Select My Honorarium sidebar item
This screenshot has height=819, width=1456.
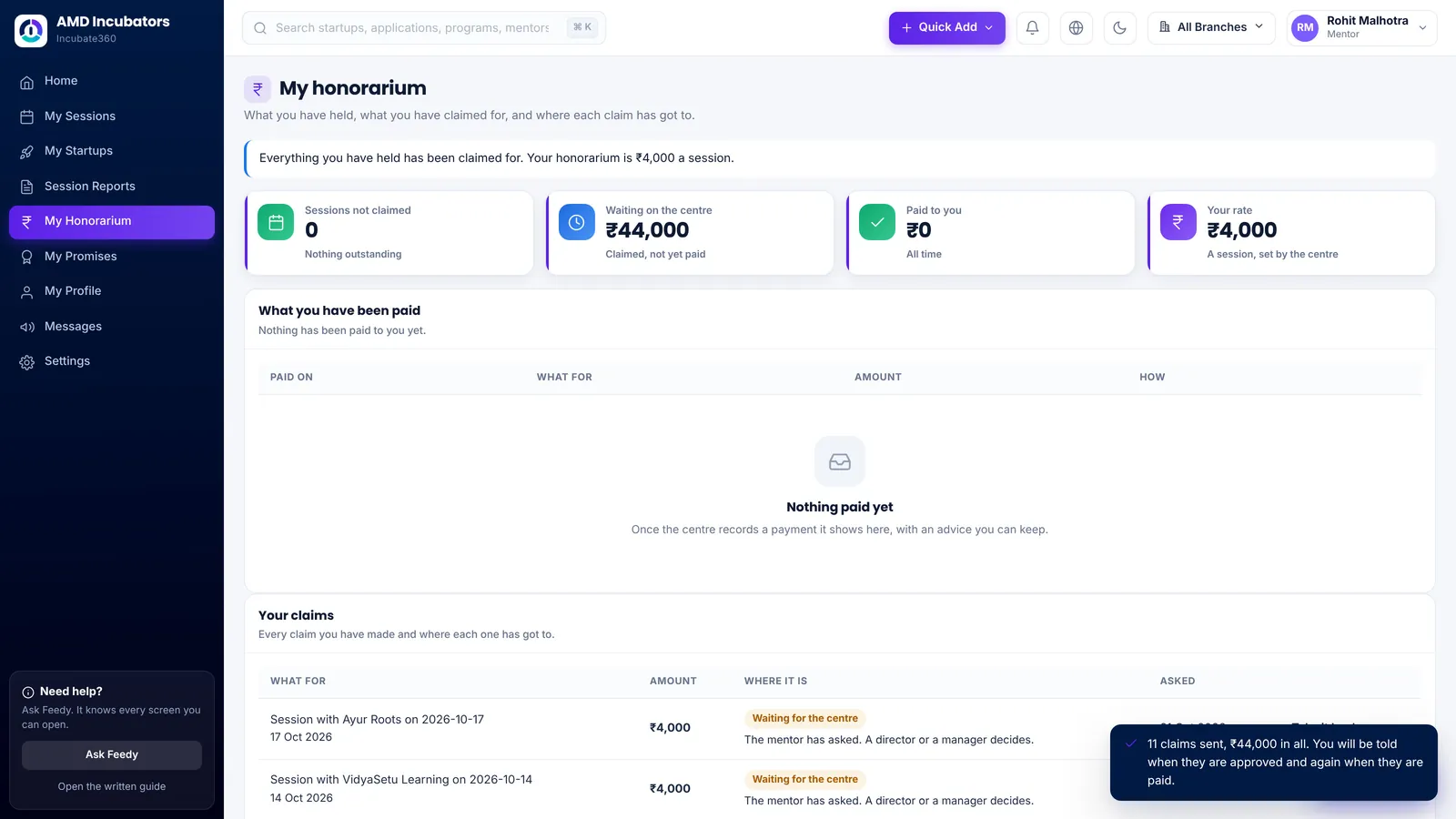[x=112, y=221]
